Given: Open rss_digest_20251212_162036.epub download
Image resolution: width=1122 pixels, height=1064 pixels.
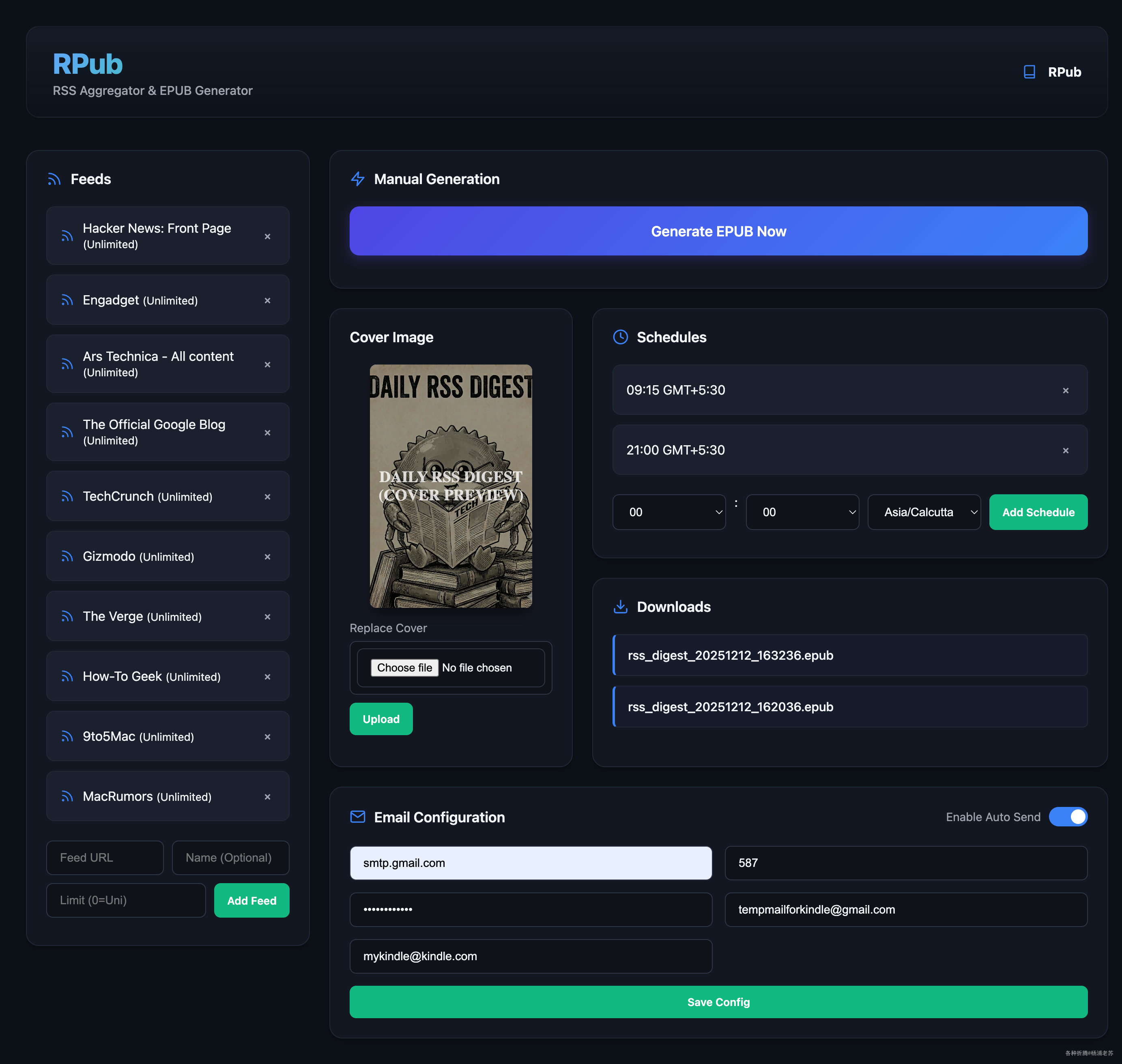Looking at the screenshot, I should click(730, 707).
